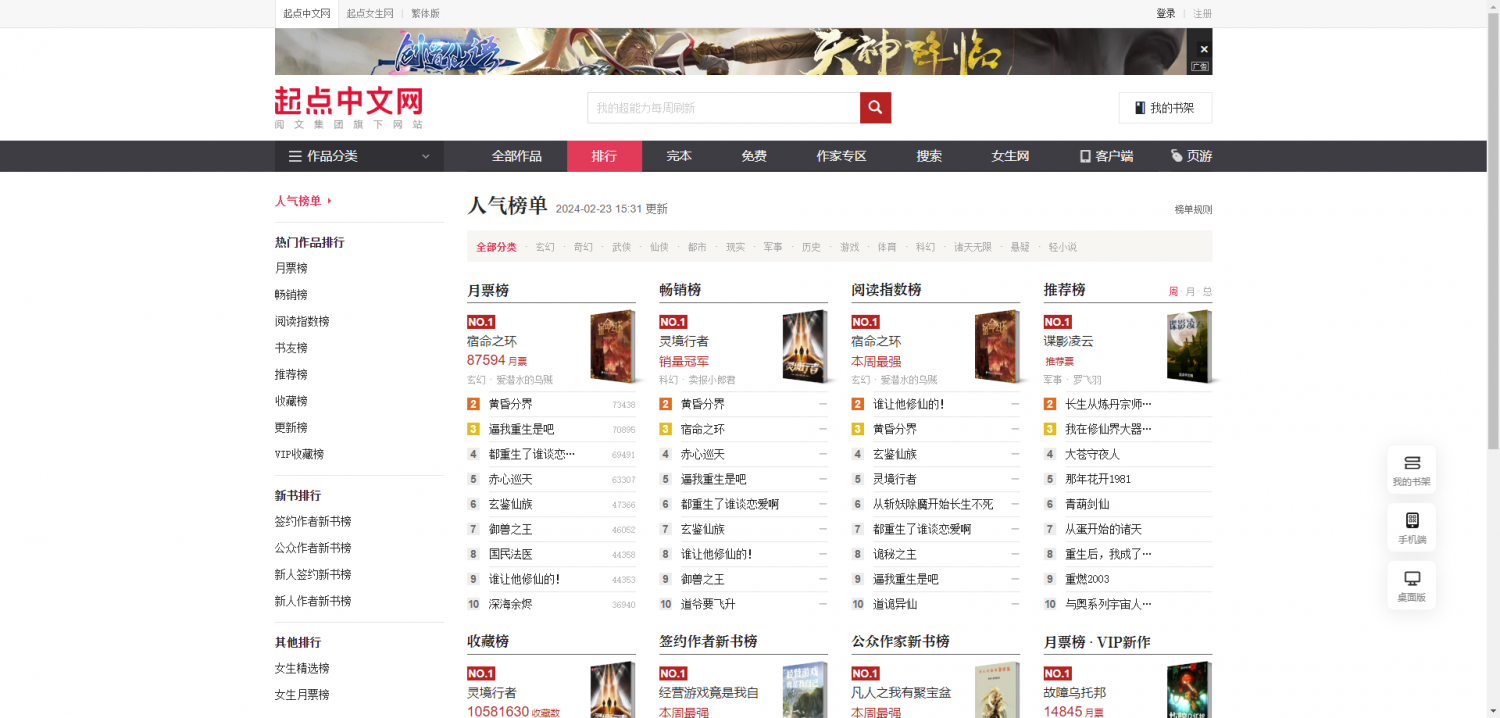The image size is (1500, 718).
Task: Select the 排行 navigation tab
Action: click(x=604, y=156)
